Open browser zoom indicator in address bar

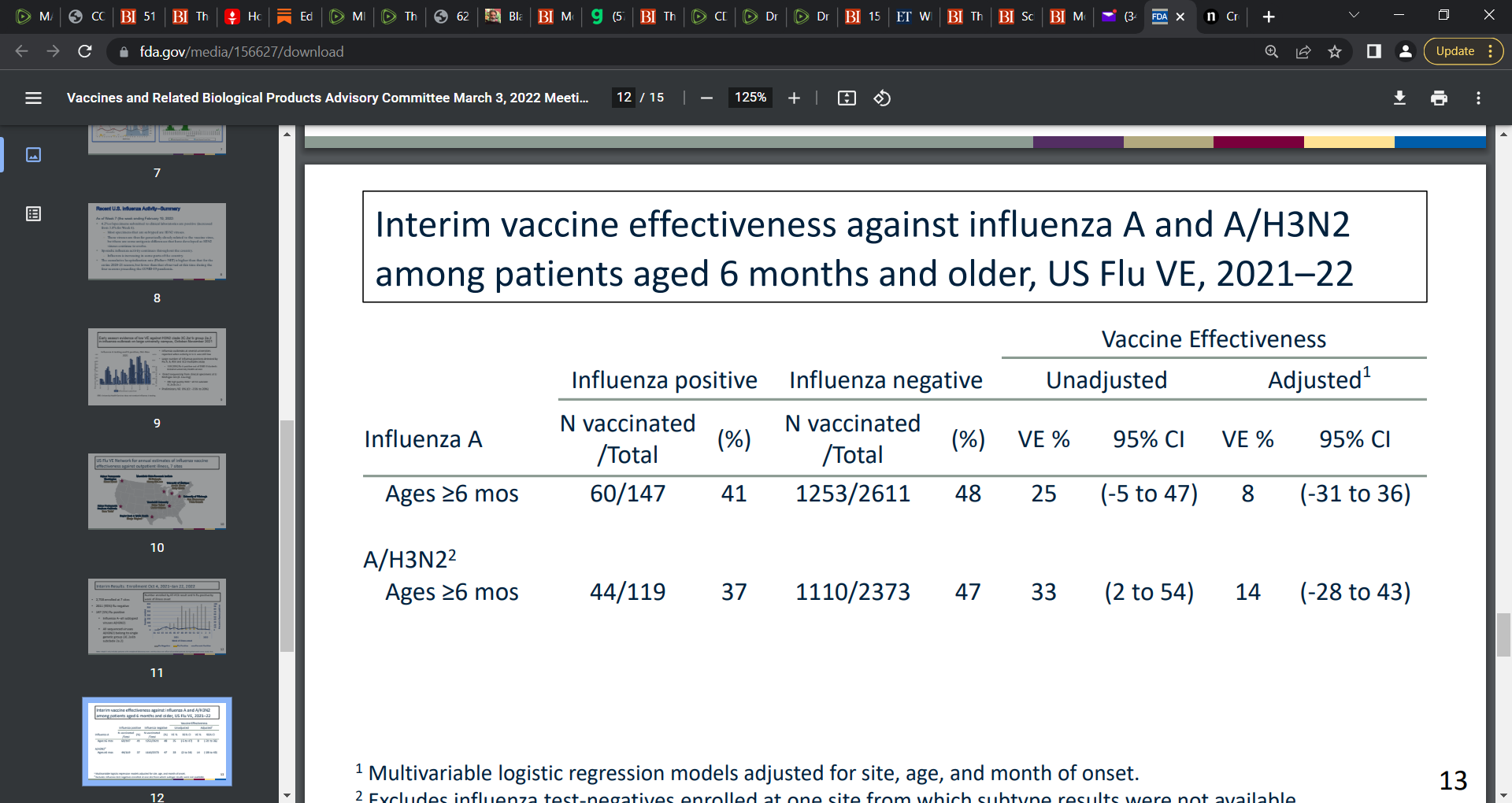tap(1271, 51)
